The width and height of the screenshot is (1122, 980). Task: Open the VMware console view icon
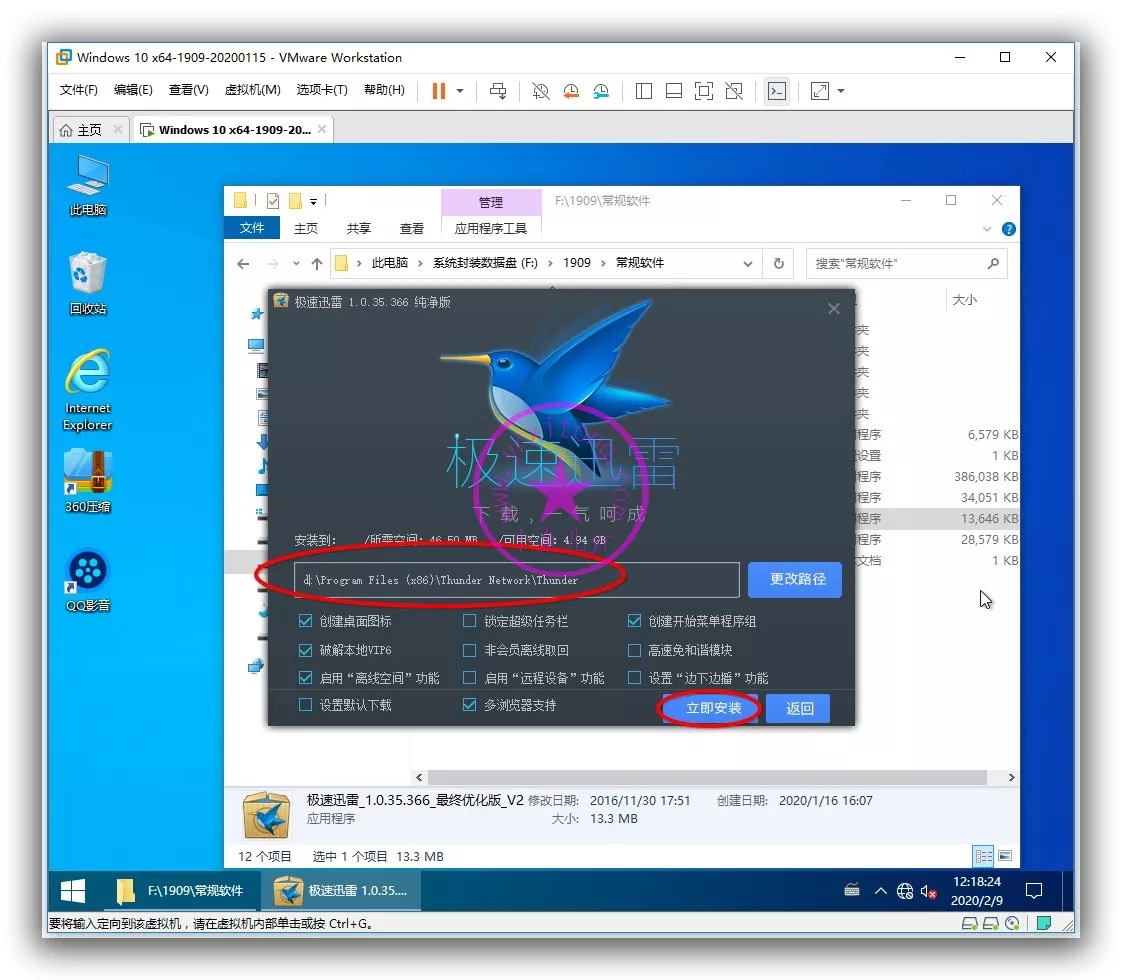tap(776, 91)
